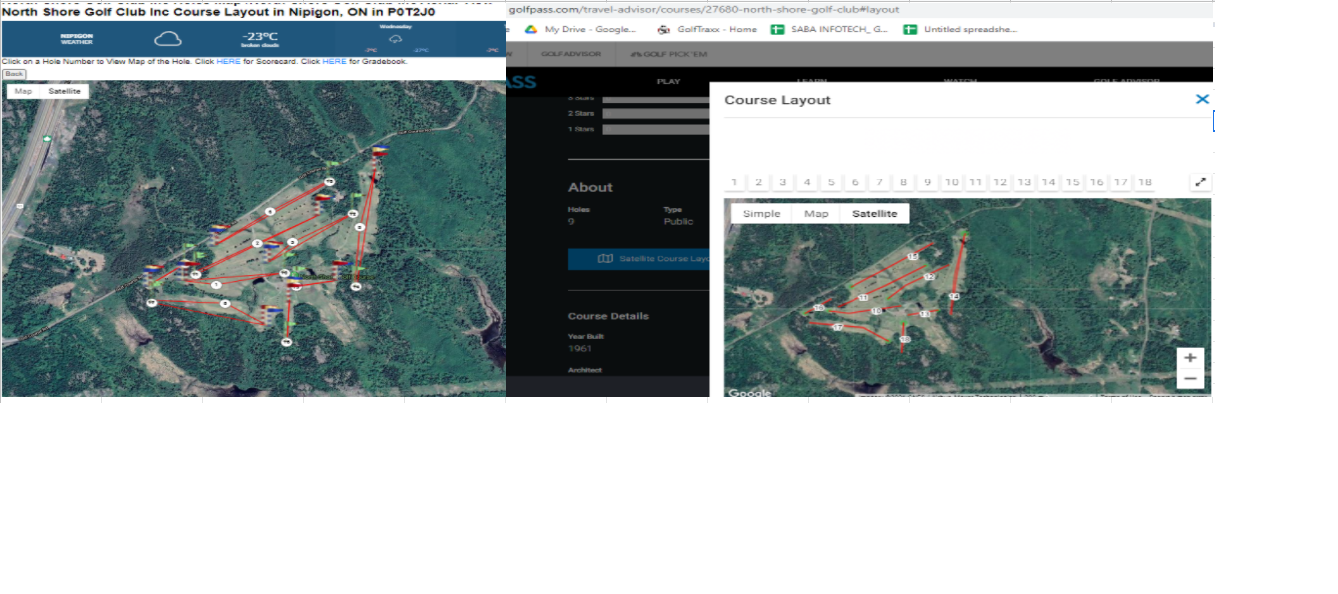
Task: Select hole 13 in Course Layout
Action: pyautogui.click(x=1024, y=182)
